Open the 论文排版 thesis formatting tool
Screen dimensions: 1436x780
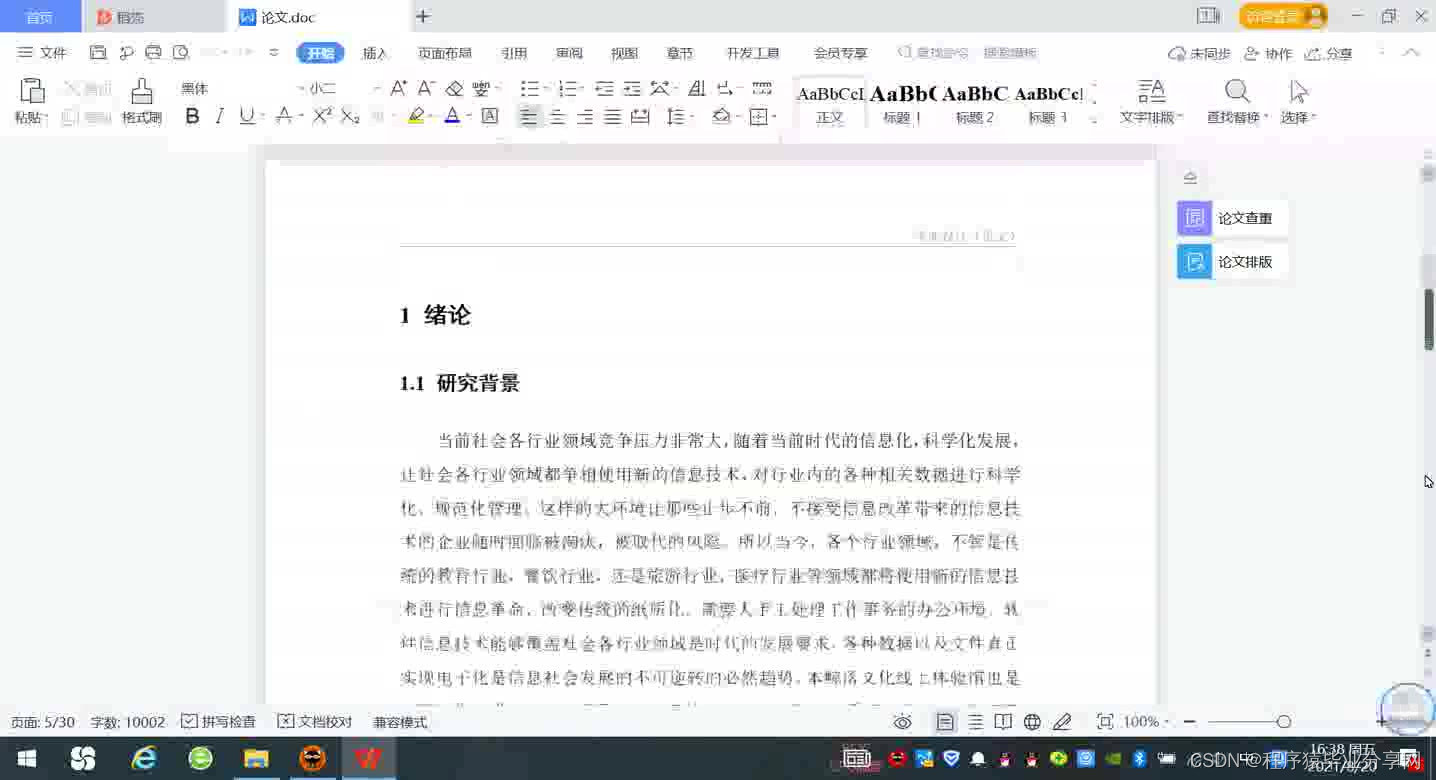coord(1232,262)
